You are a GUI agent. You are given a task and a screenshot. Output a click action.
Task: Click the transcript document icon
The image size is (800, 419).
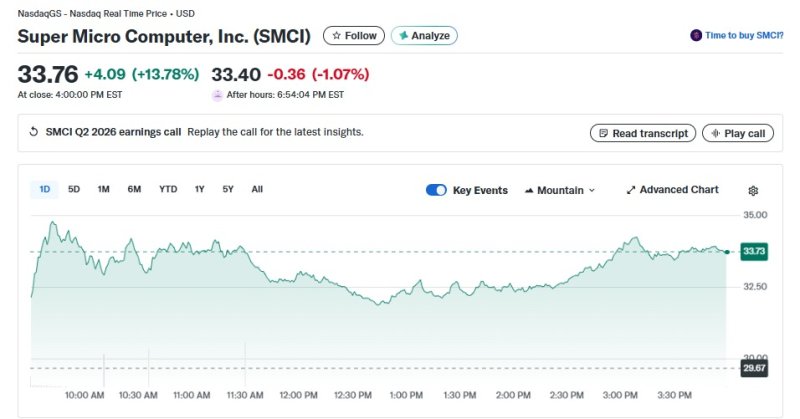pos(601,133)
